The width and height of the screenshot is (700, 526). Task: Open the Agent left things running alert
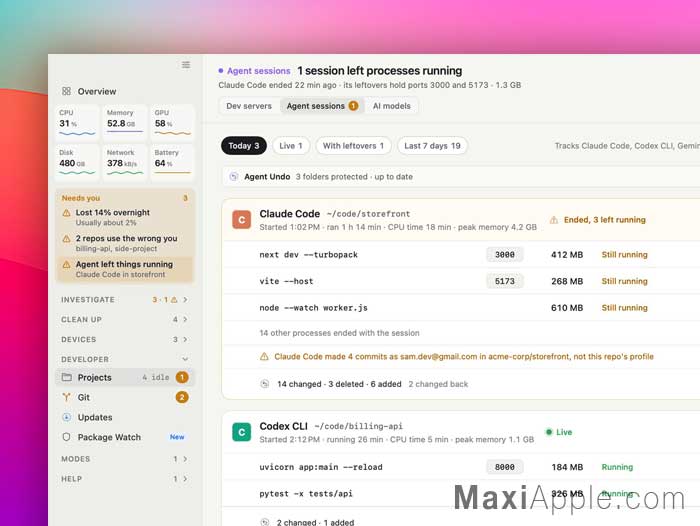(x=125, y=269)
